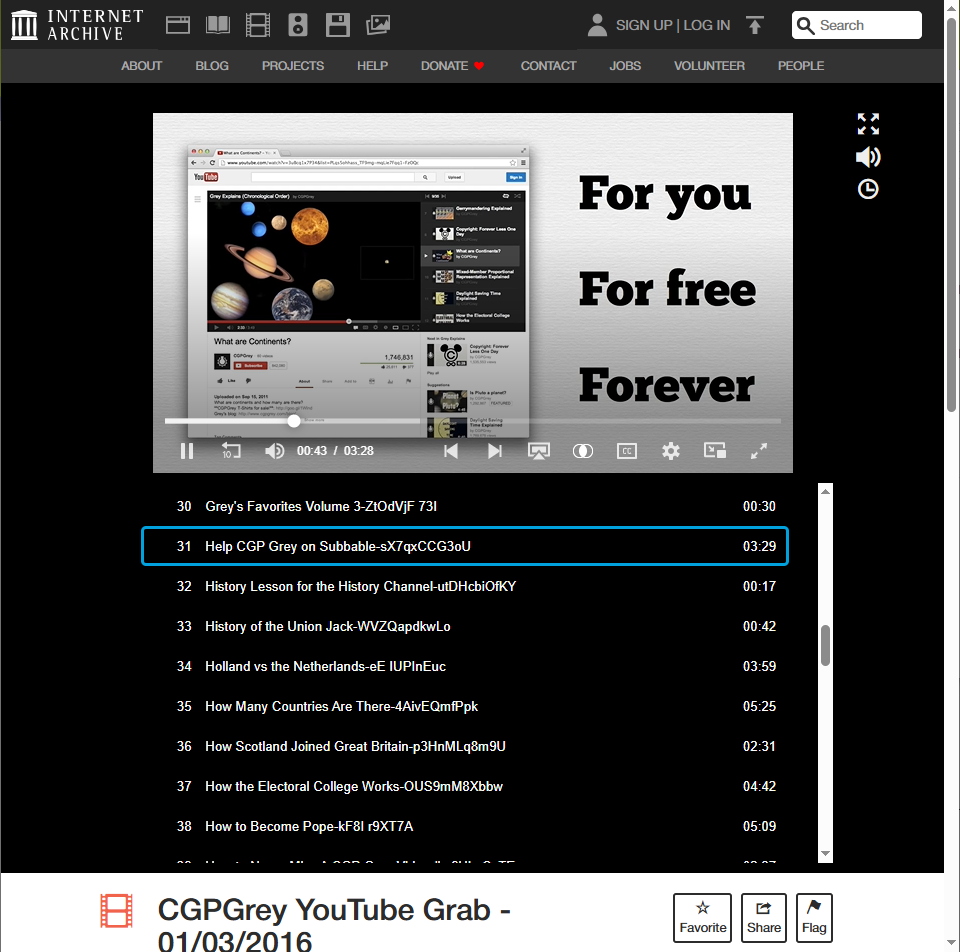Open the Internet Archive home logo

[x=77, y=25]
